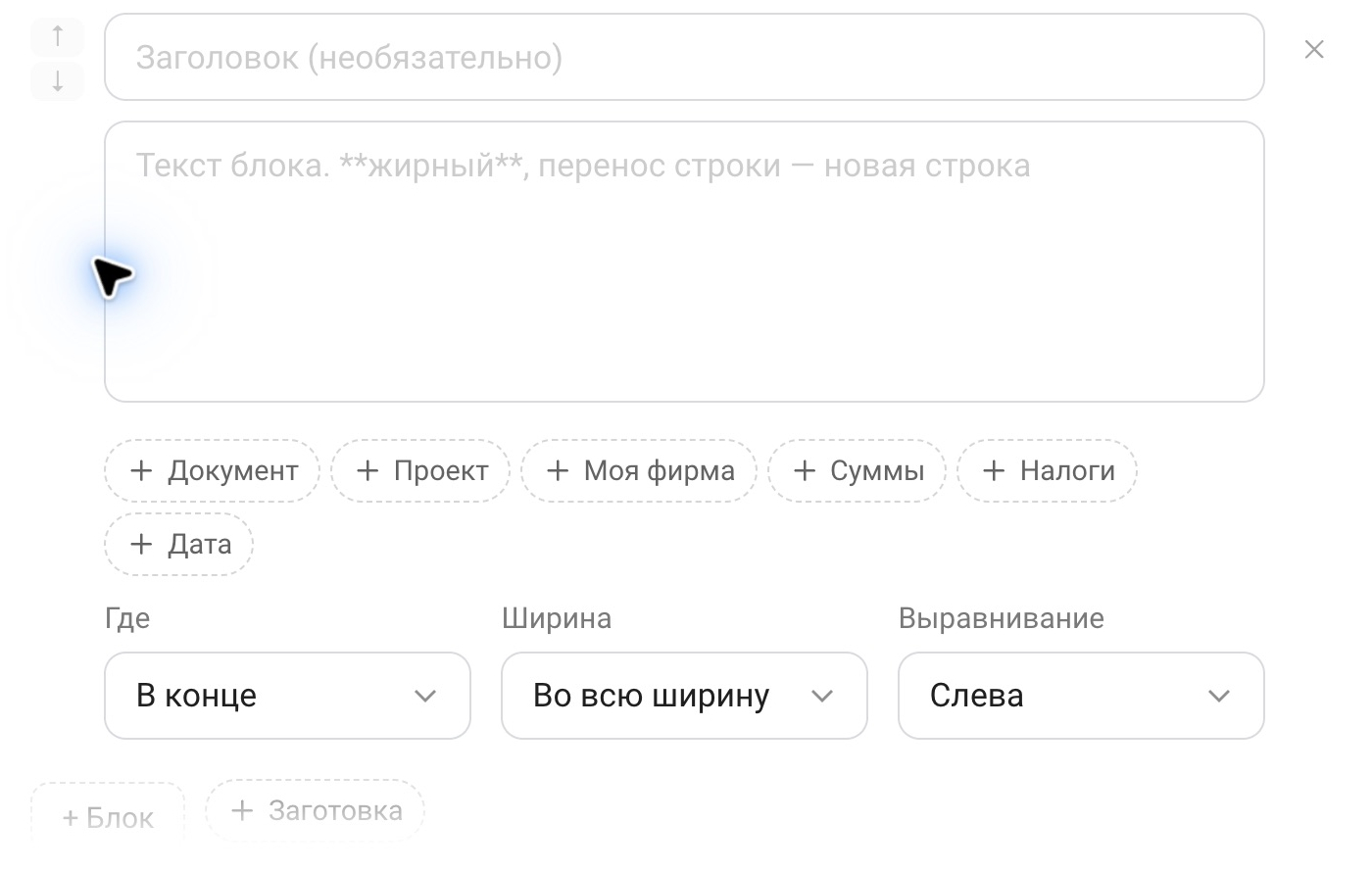Insert the Суммы variable chip
The height and width of the screenshot is (872, 1372).
pos(857,471)
